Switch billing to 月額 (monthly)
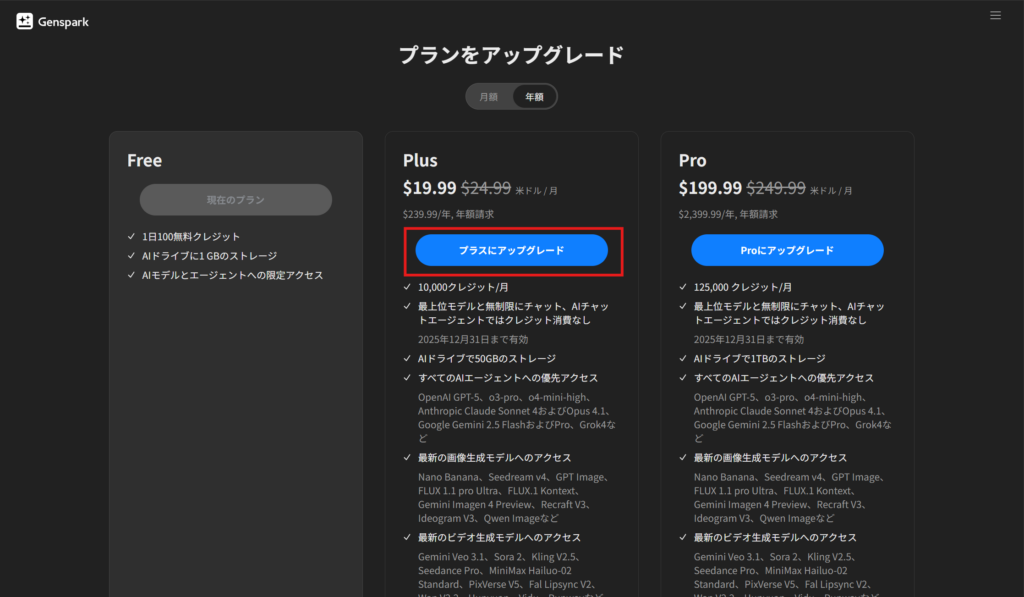 point(488,97)
